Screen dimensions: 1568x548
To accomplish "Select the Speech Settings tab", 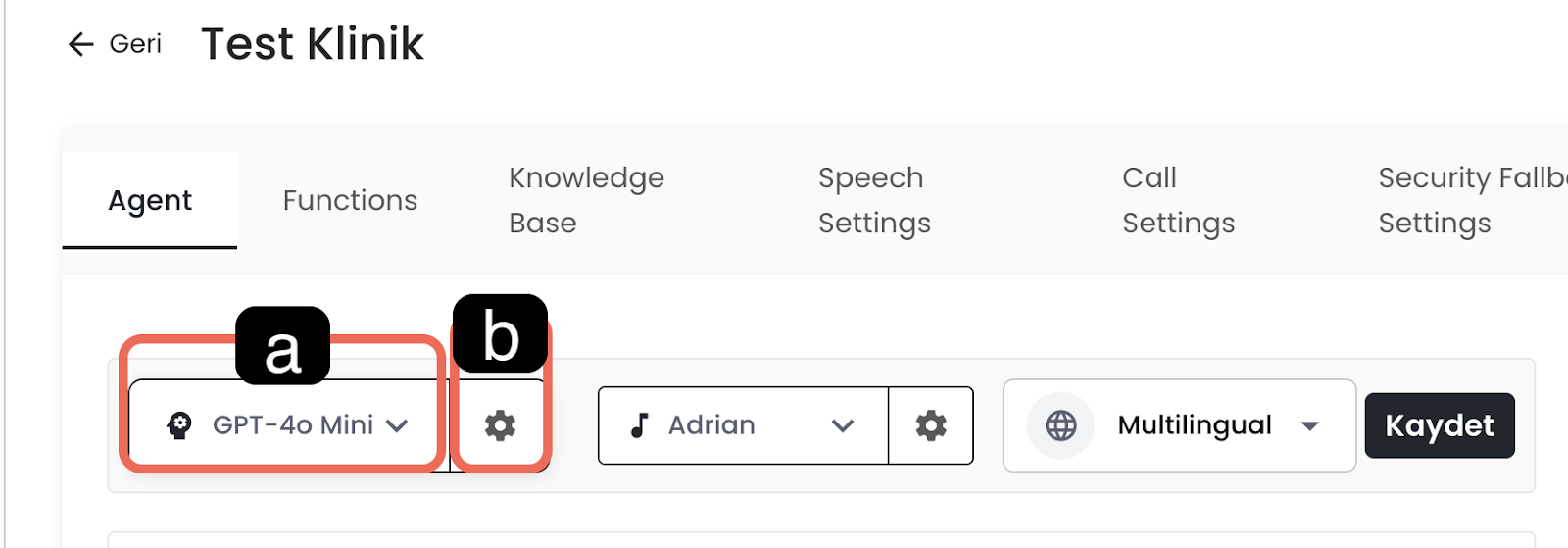I will [874, 201].
